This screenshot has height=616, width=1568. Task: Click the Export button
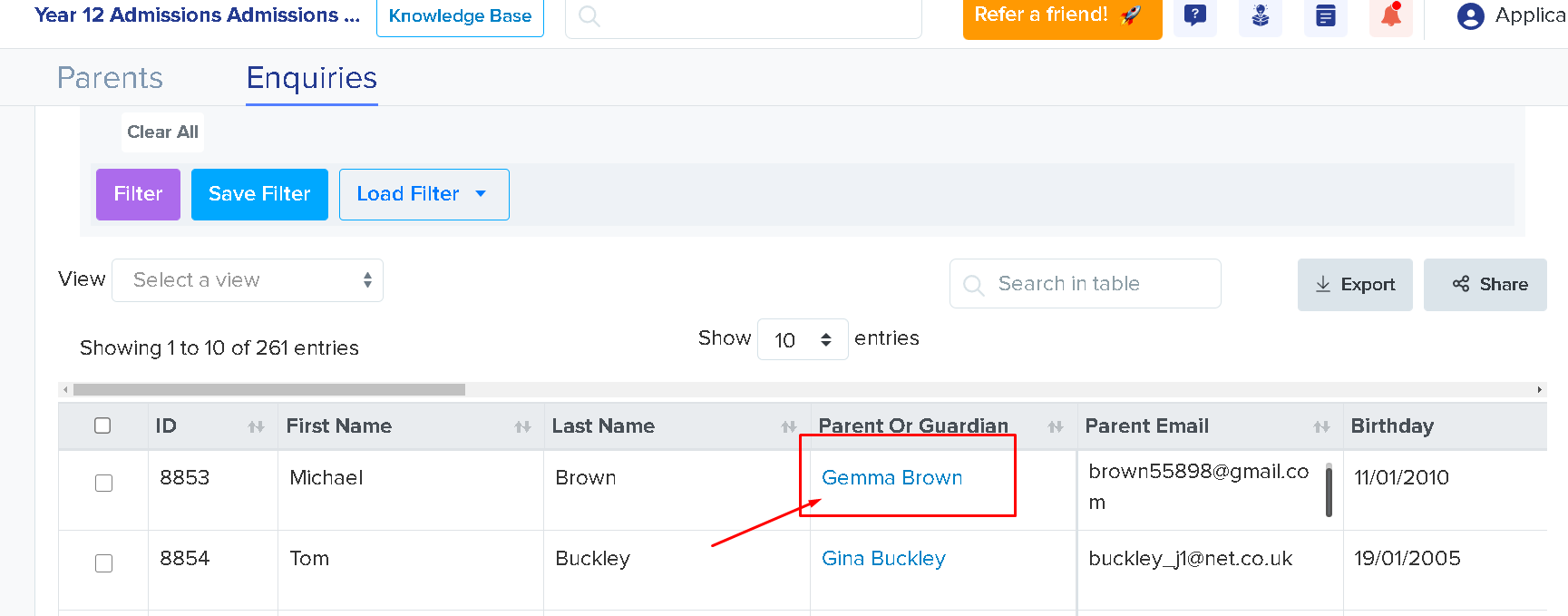click(1355, 285)
